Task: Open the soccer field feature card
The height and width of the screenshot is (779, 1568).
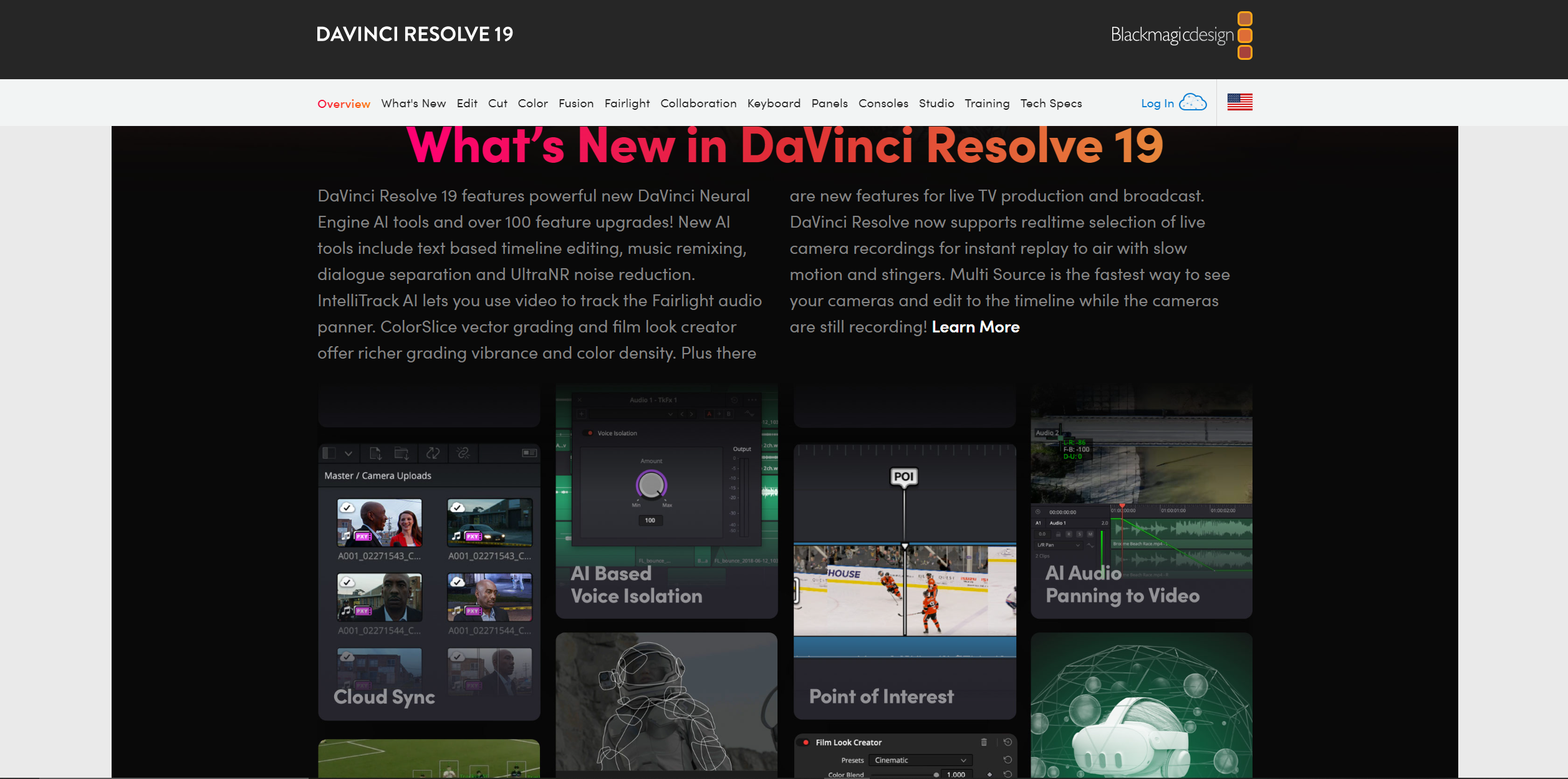Action: (x=429, y=758)
